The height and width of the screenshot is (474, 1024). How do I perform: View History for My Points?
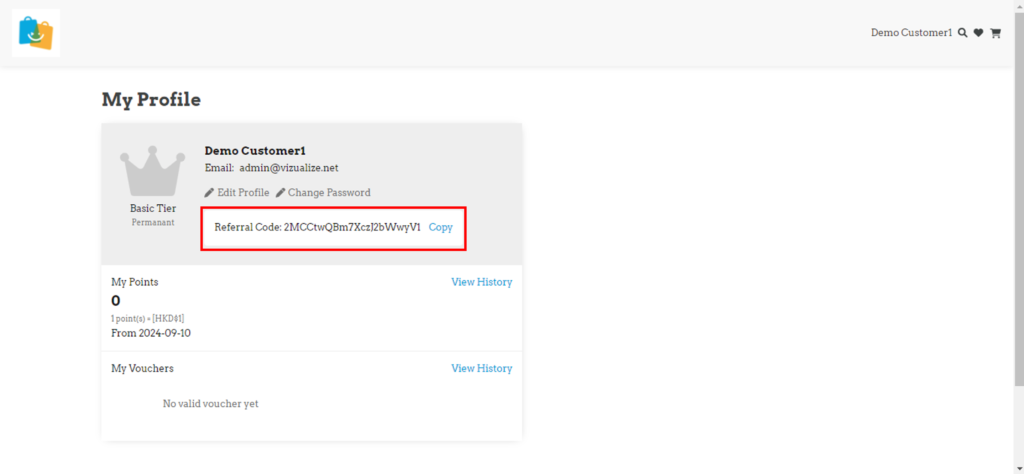tap(481, 282)
